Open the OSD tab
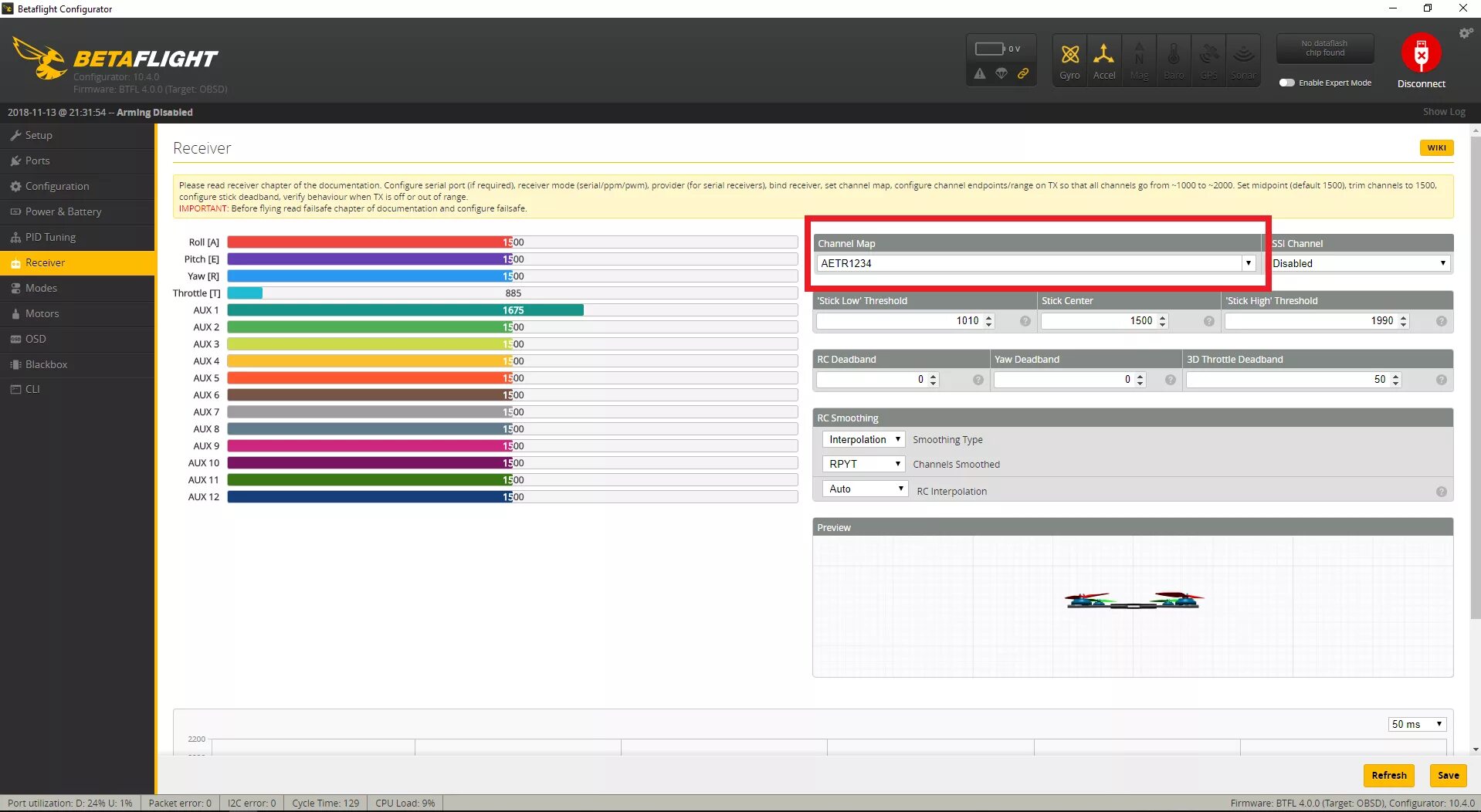The width and height of the screenshot is (1481, 812). 77,339
